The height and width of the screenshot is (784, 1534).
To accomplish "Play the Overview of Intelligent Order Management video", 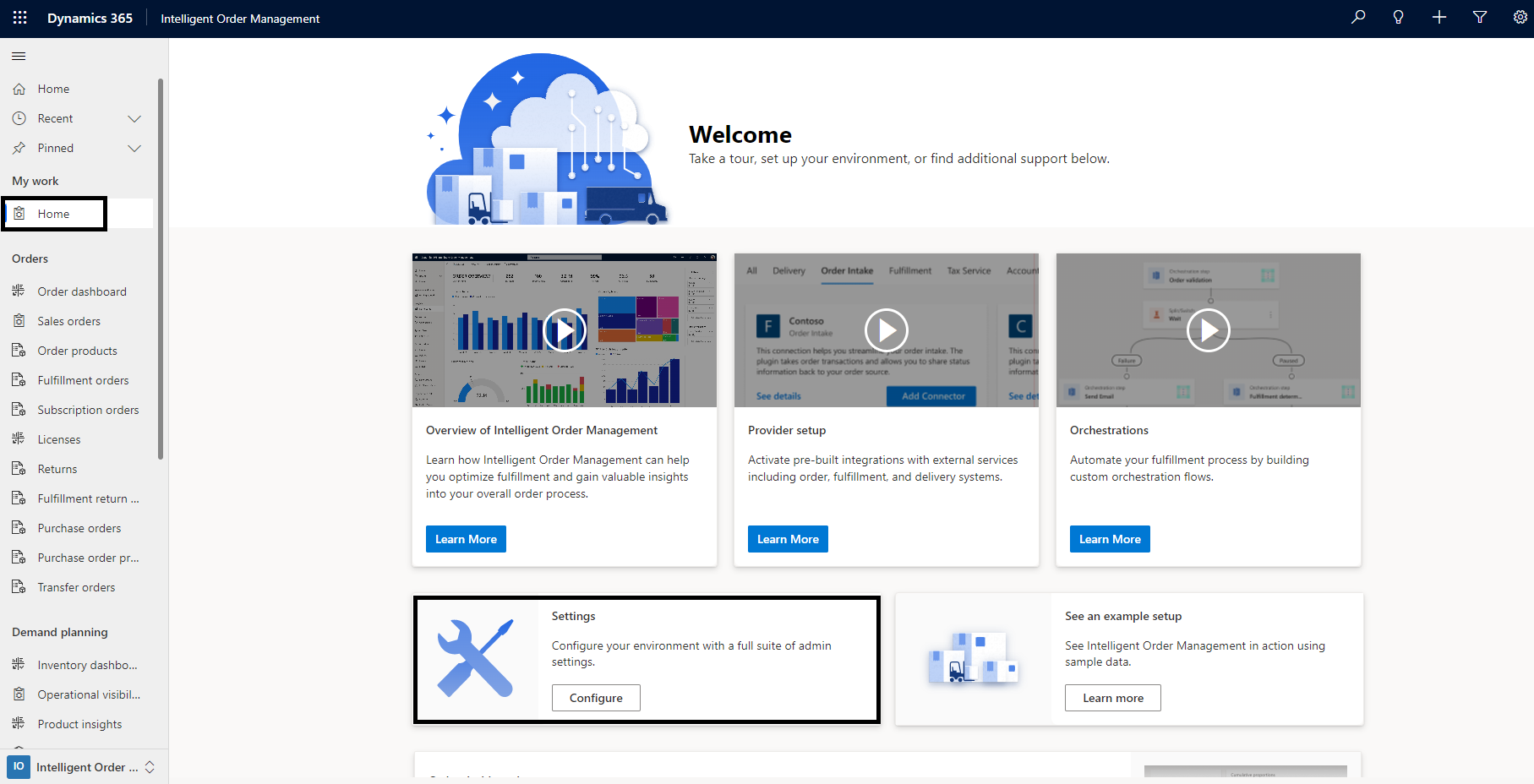I will click(x=564, y=330).
